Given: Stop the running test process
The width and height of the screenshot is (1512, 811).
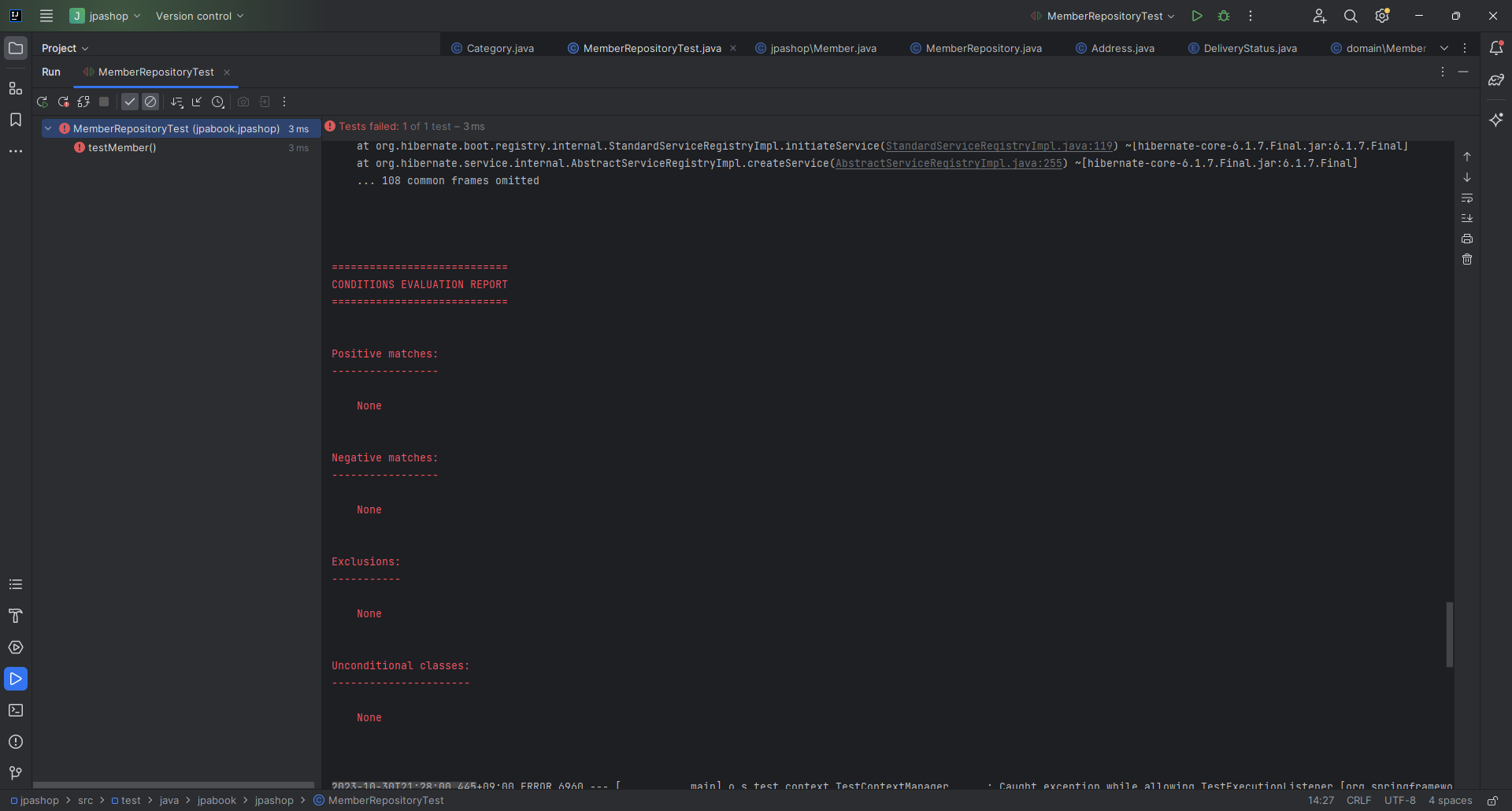Looking at the screenshot, I should tap(104, 102).
